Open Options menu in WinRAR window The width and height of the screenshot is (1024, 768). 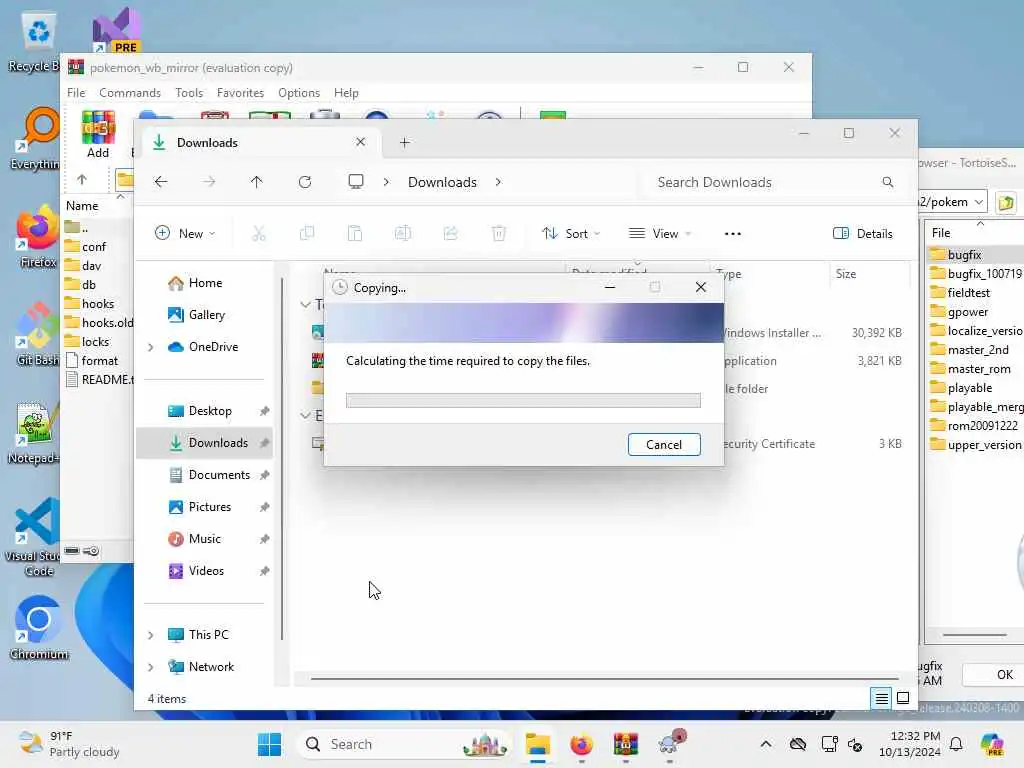click(x=299, y=93)
